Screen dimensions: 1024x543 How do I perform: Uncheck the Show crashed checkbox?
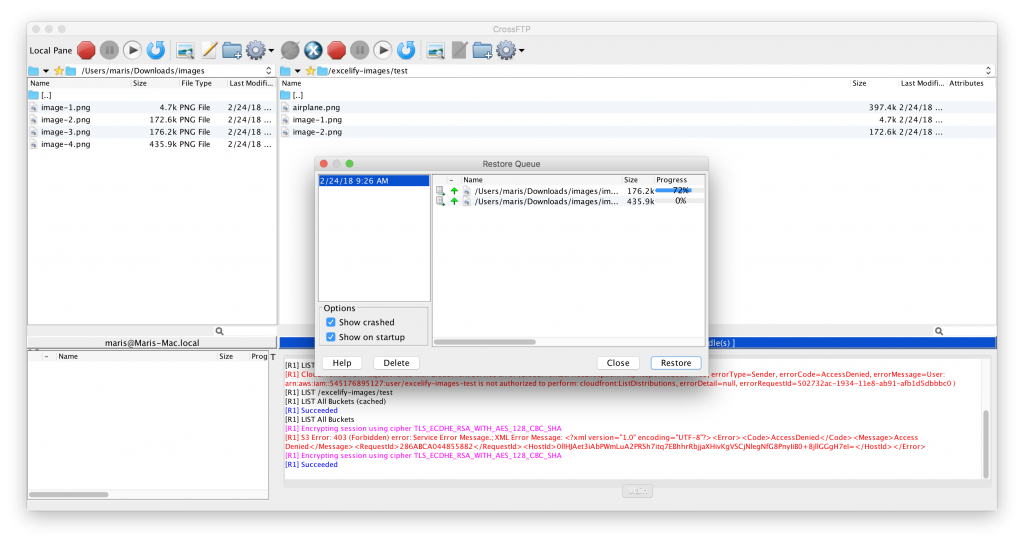point(331,322)
